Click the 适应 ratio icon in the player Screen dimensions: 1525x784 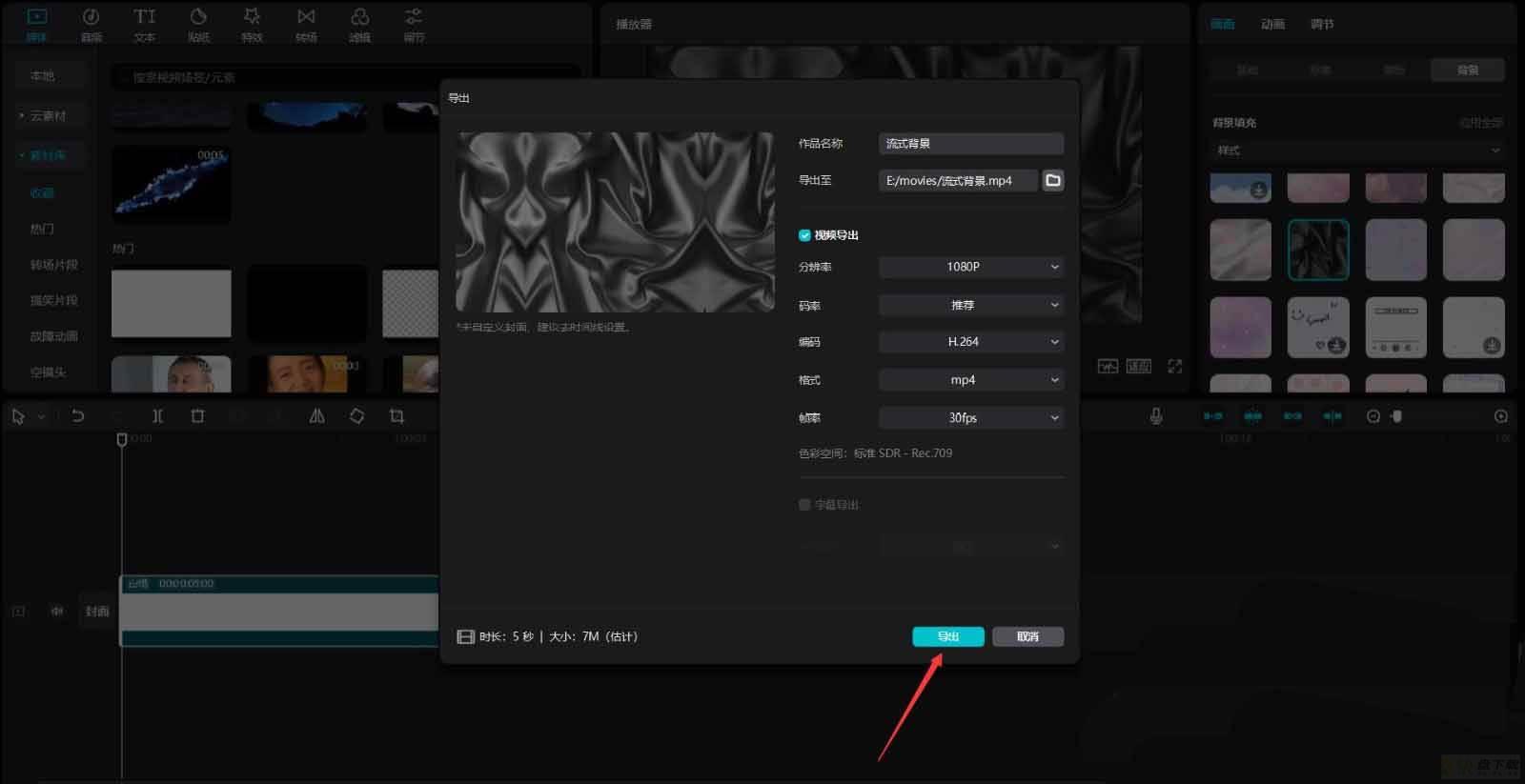1139,367
